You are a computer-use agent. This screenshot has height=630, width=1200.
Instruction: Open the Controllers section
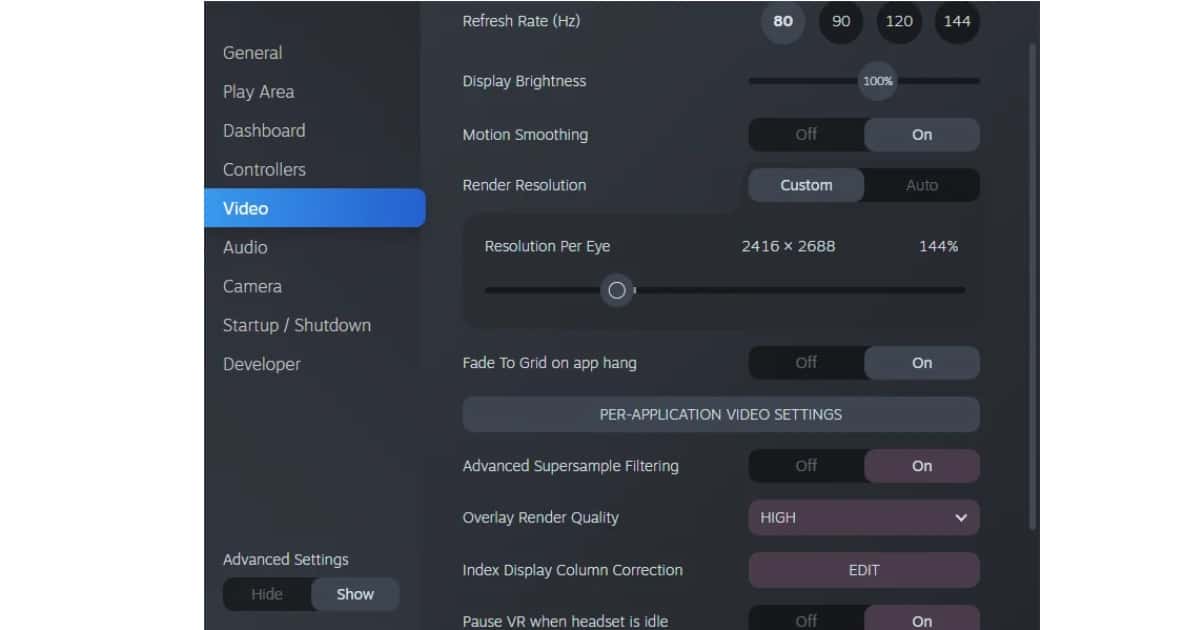pos(264,170)
